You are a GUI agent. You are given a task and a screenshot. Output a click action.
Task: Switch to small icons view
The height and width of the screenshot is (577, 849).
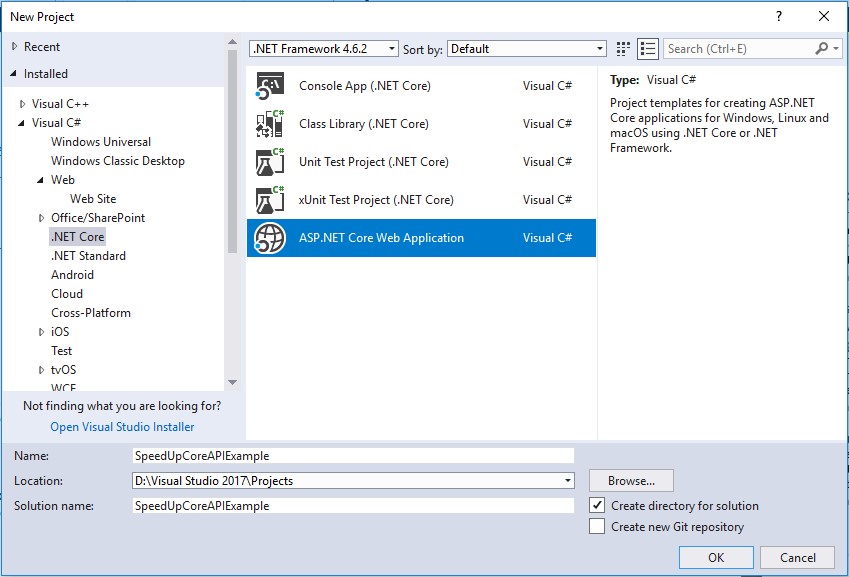pos(623,49)
